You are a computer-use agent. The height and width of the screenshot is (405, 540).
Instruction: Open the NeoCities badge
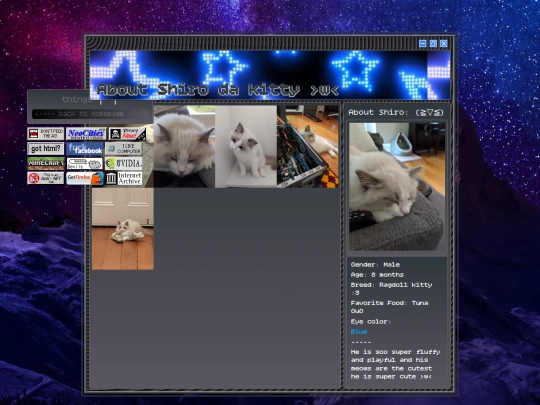tap(86, 134)
